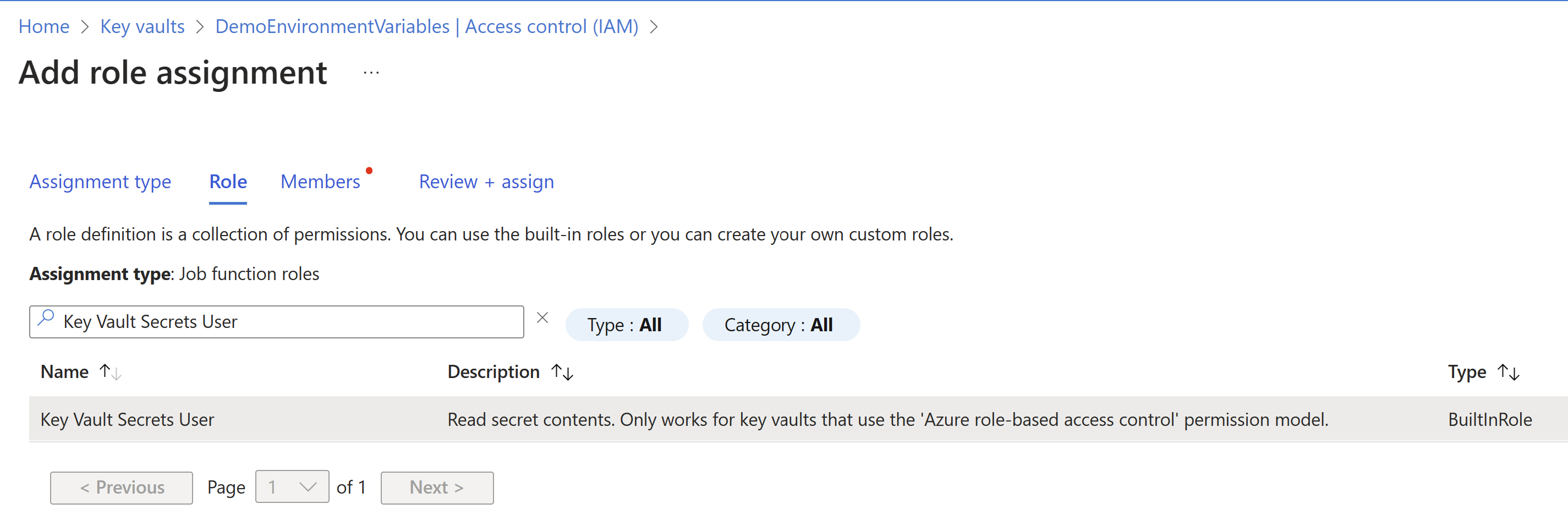Viewport: 1568px width, 520px height.
Task: Select the Role tab
Action: pos(228,182)
